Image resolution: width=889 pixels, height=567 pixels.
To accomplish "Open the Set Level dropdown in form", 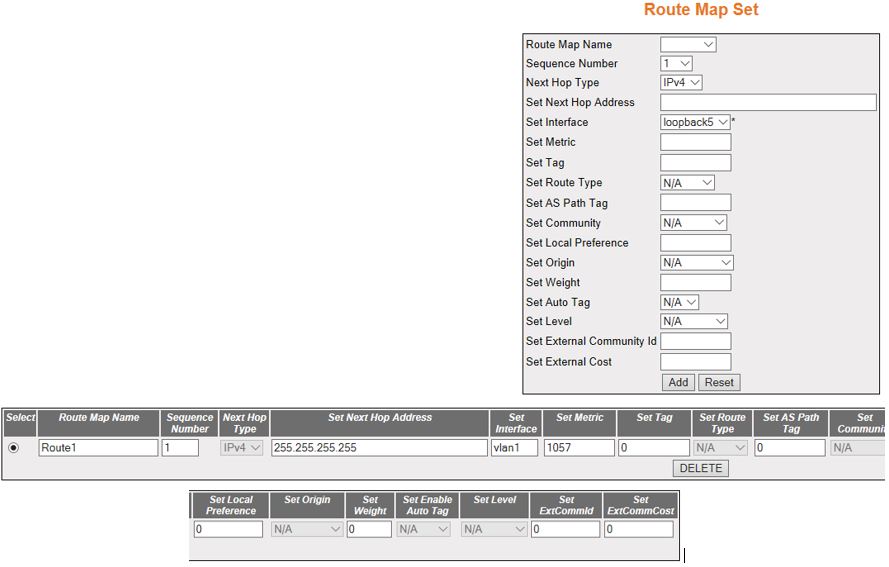I will tap(694, 322).
